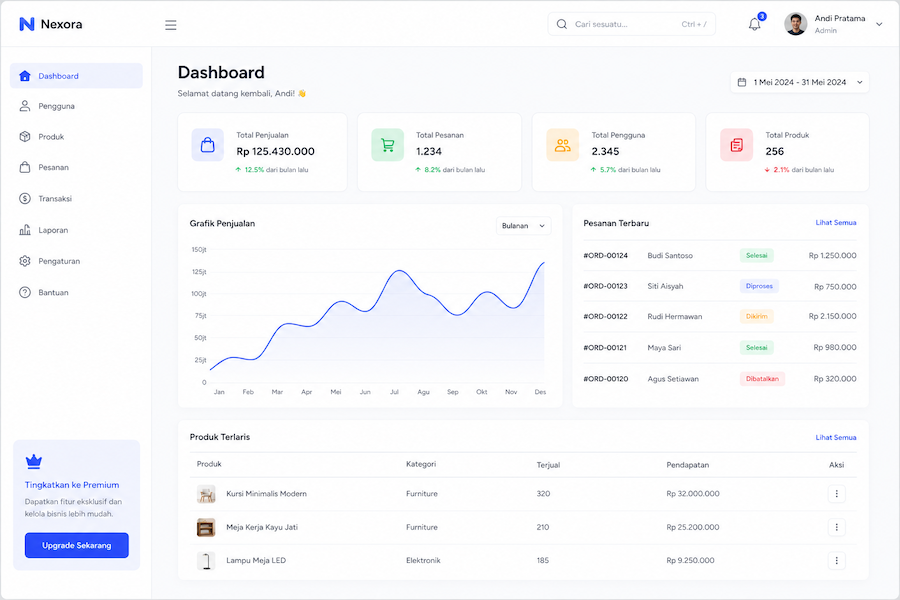Image resolution: width=900 pixels, height=600 pixels.
Task: Go to Pengguna in the sidebar
Action: pyautogui.click(x=76, y=106)
